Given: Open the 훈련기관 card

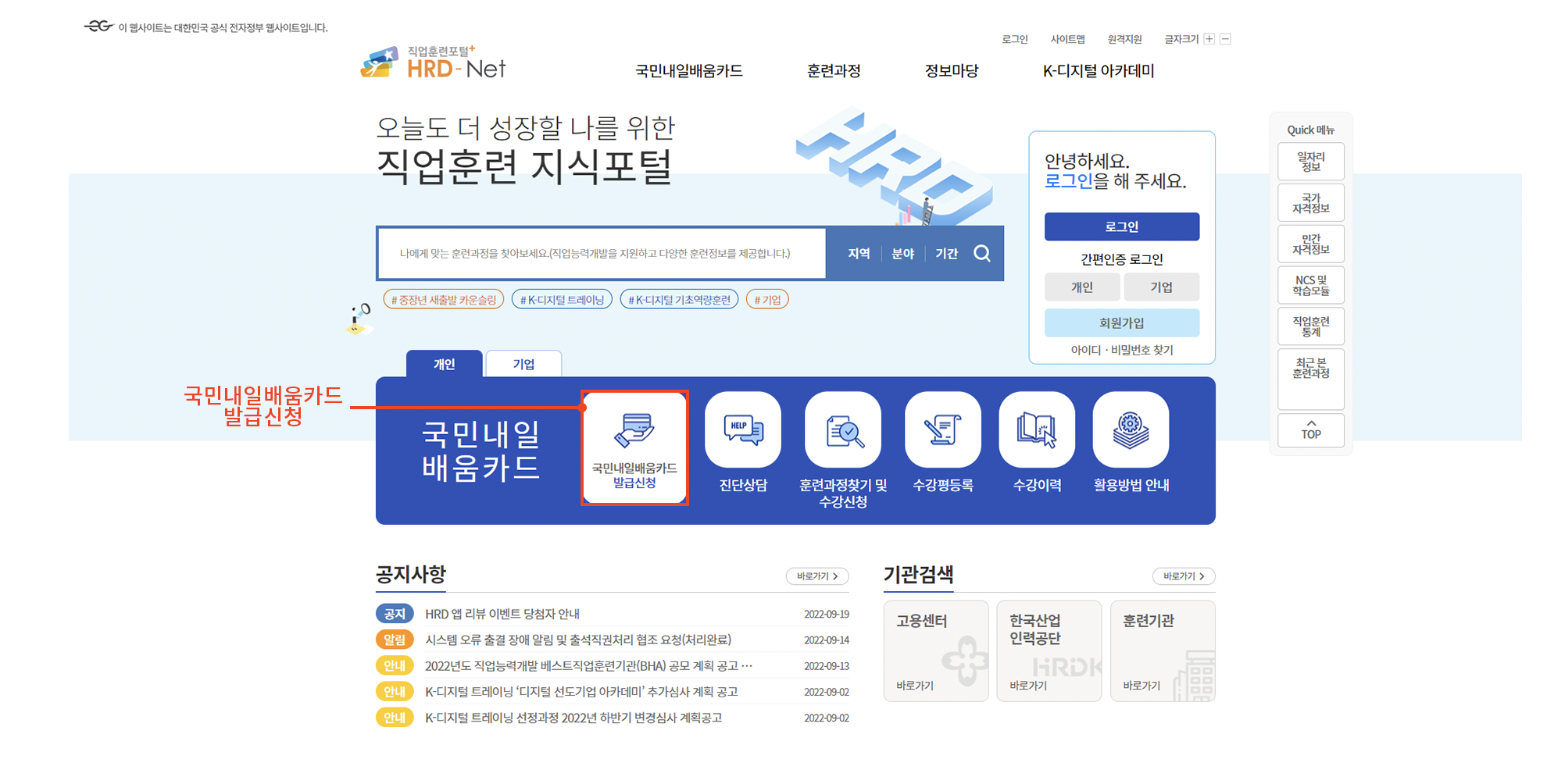Looking at the screenshot, I should click(x=1163, y=651).
